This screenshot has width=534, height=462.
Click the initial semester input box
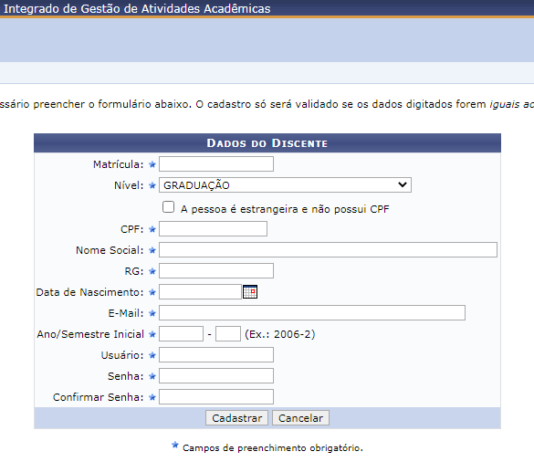228,334
